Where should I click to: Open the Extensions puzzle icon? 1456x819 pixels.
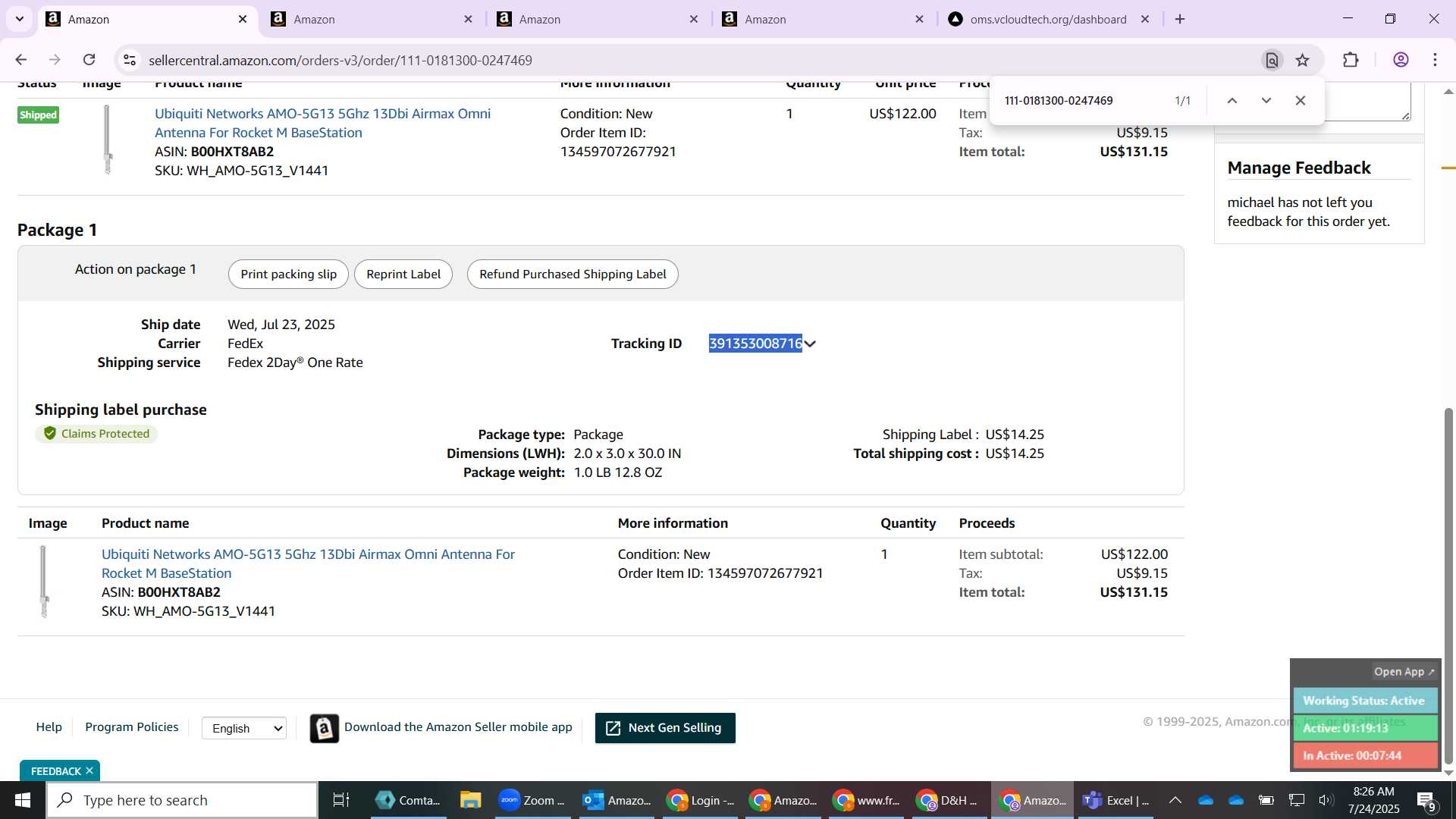click(x=1351, y=60)
